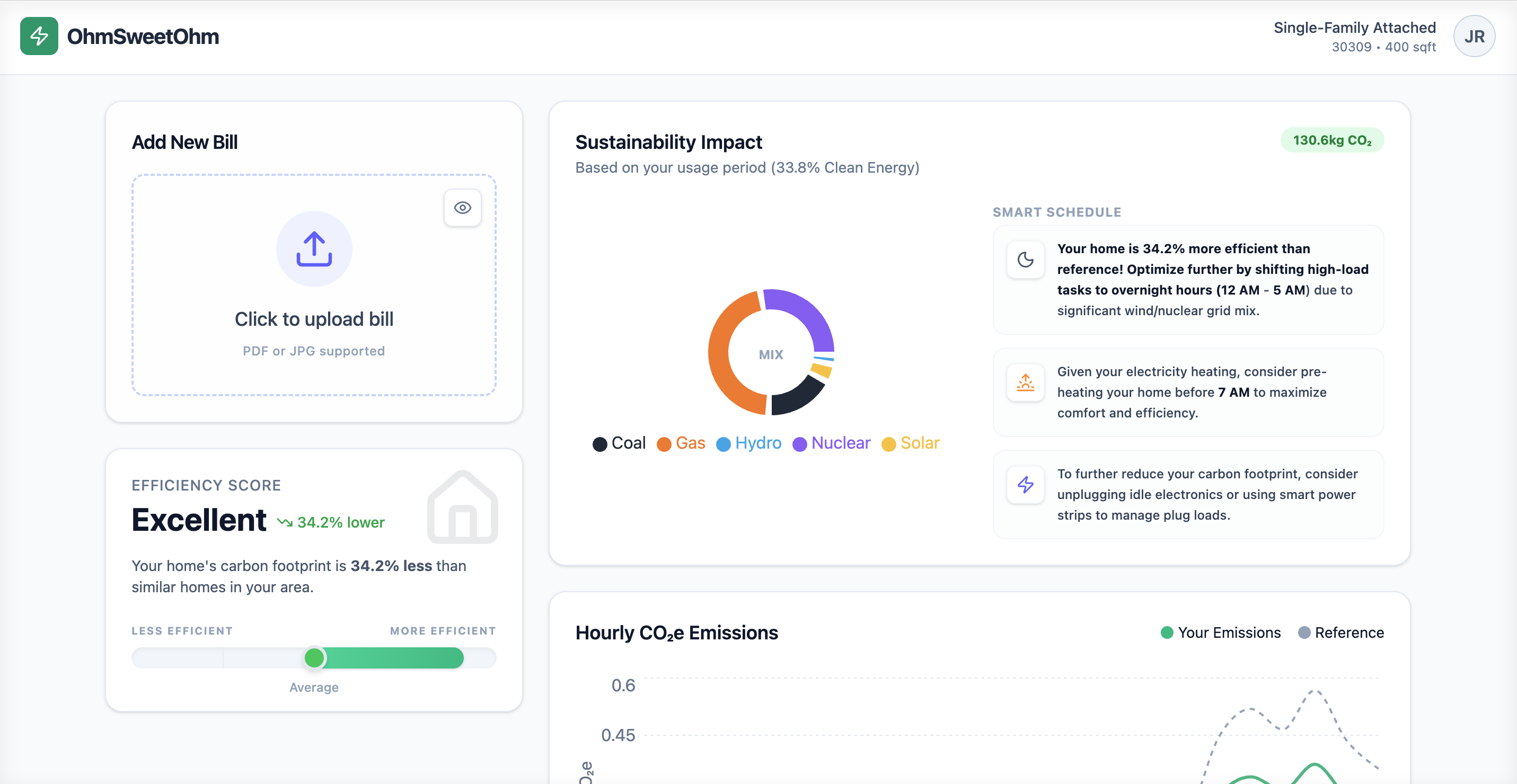
Task: Toggle the Reference series legend
Action: pos(1341,632)
